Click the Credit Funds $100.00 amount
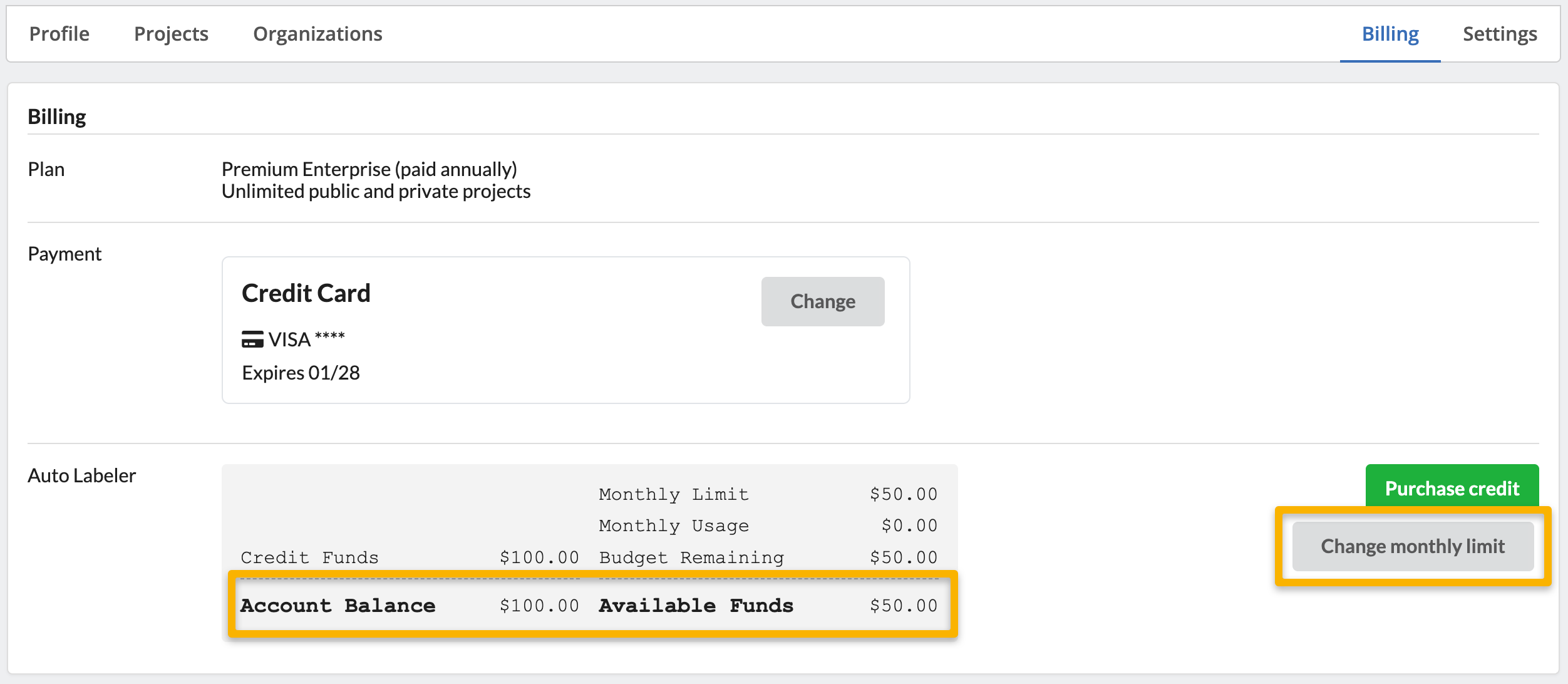 coord(539,557)
